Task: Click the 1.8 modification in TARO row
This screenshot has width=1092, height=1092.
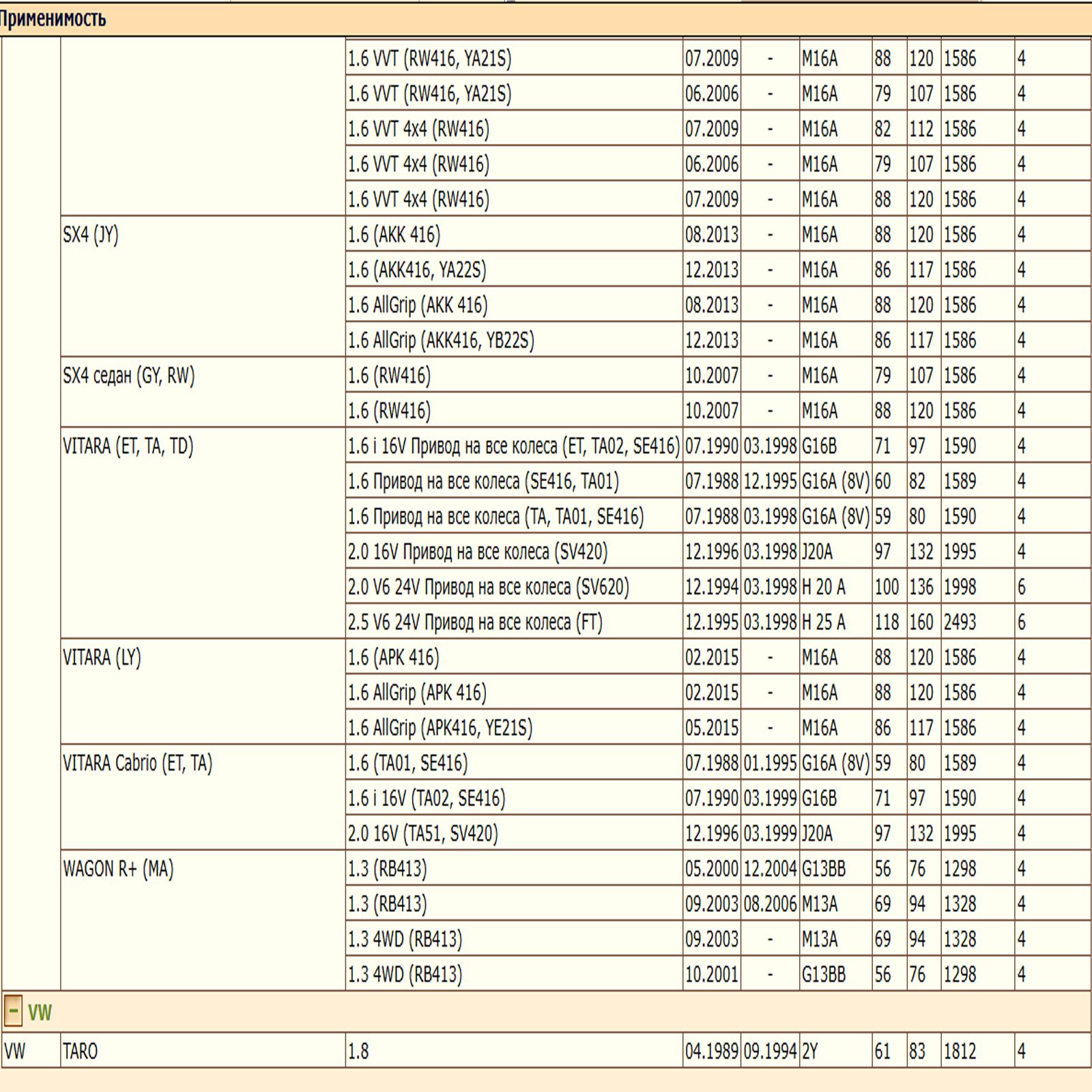Action: tap(358, 1051)
